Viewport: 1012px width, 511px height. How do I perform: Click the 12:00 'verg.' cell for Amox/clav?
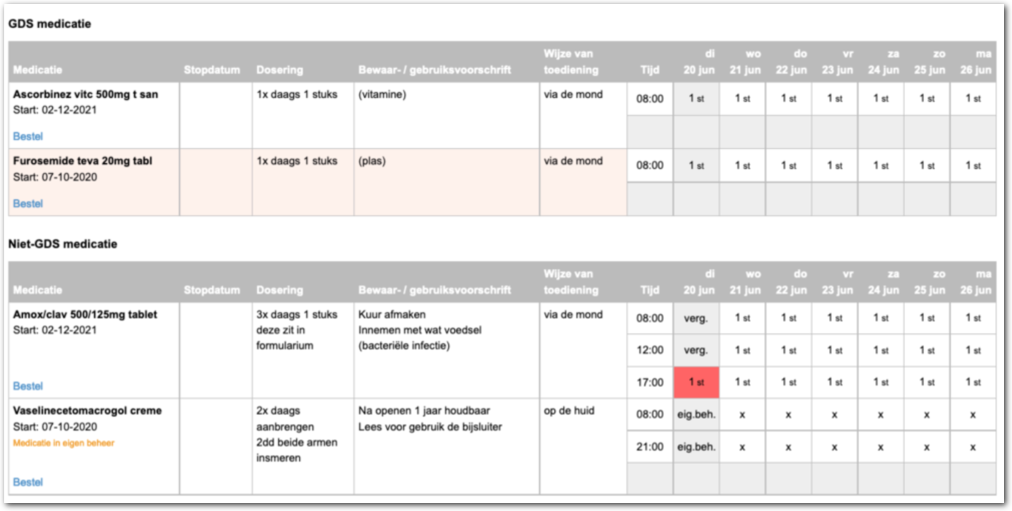(696, 350)
